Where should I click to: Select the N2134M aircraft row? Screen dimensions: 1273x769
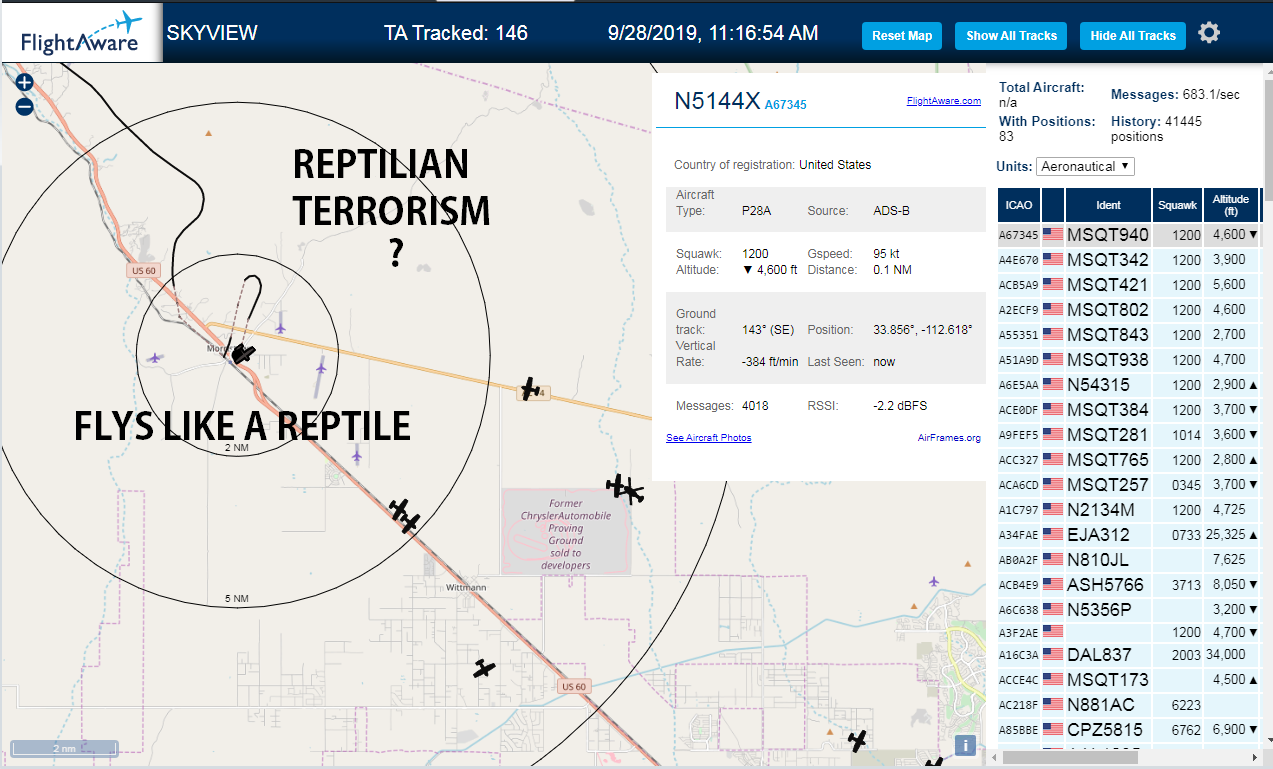pos(1129,510)
